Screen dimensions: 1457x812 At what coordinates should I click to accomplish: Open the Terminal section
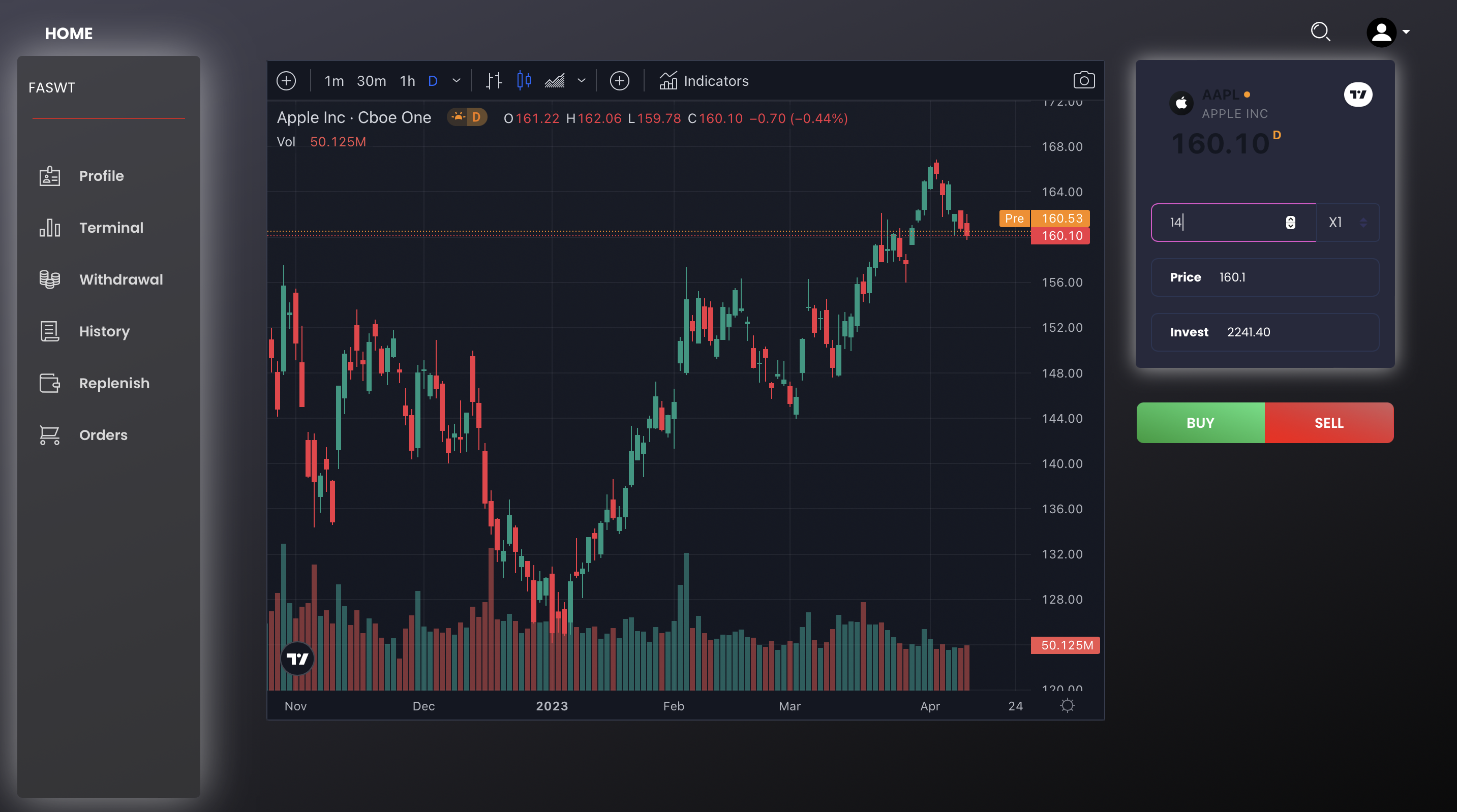(111, 228)
